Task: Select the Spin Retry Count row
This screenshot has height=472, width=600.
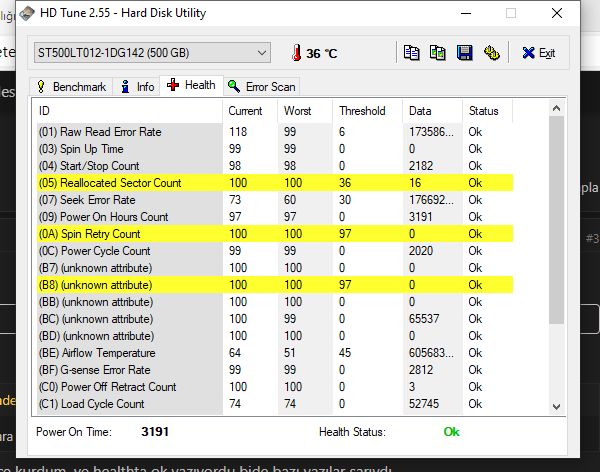Action: click(x=275, y=234)
